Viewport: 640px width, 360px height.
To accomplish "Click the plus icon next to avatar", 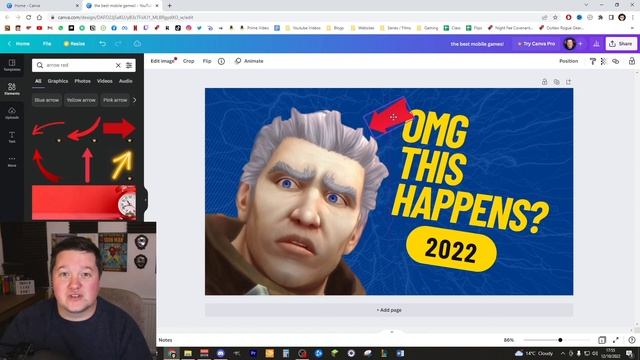I will coord(580,44).
